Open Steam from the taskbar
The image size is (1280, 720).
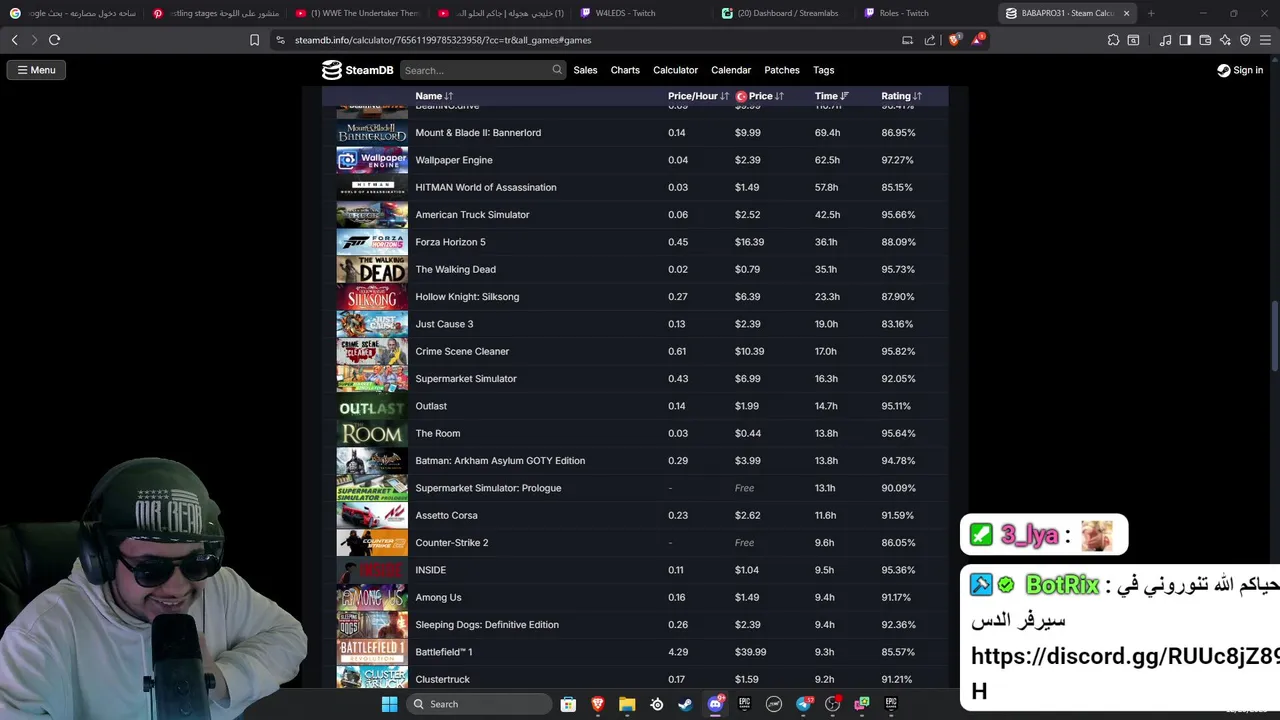pyautogui.click(x=685, y=704)
